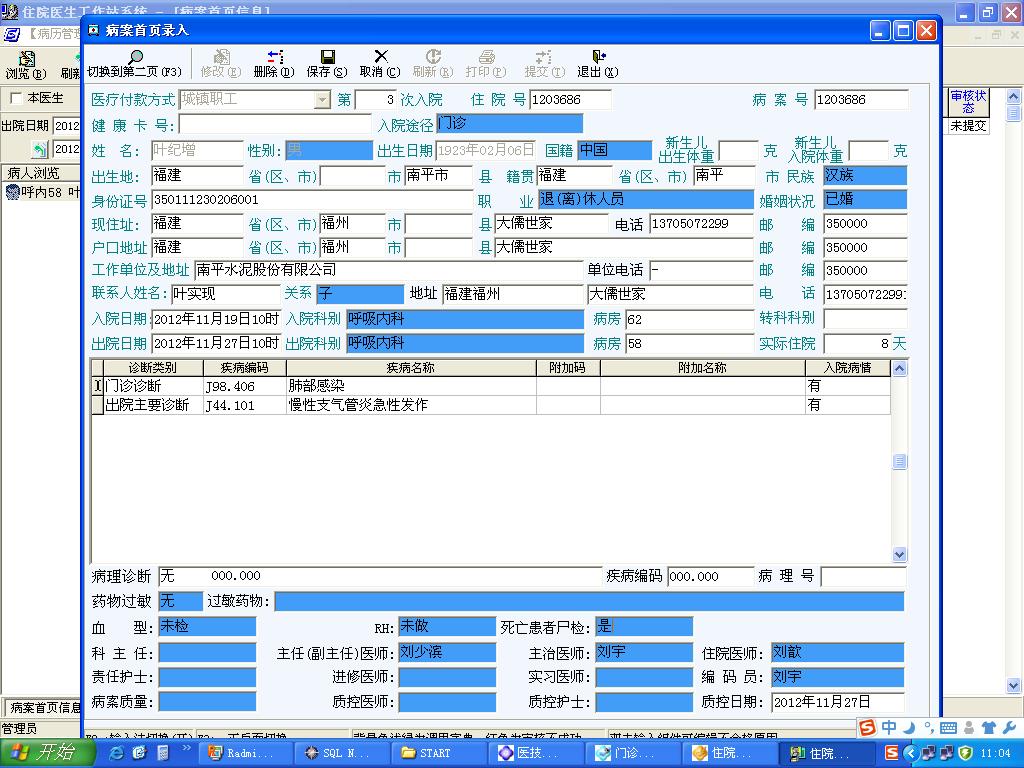Click the 疾病名称 column header
Viewport: 1024px width, 768px height.
411,368
